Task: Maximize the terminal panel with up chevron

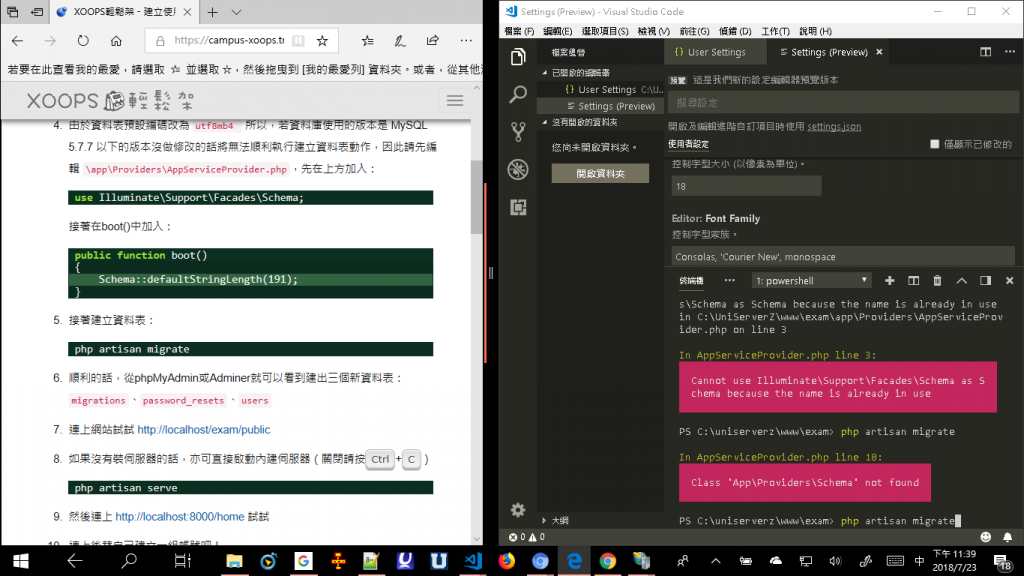Action: (x=961, y=281)
